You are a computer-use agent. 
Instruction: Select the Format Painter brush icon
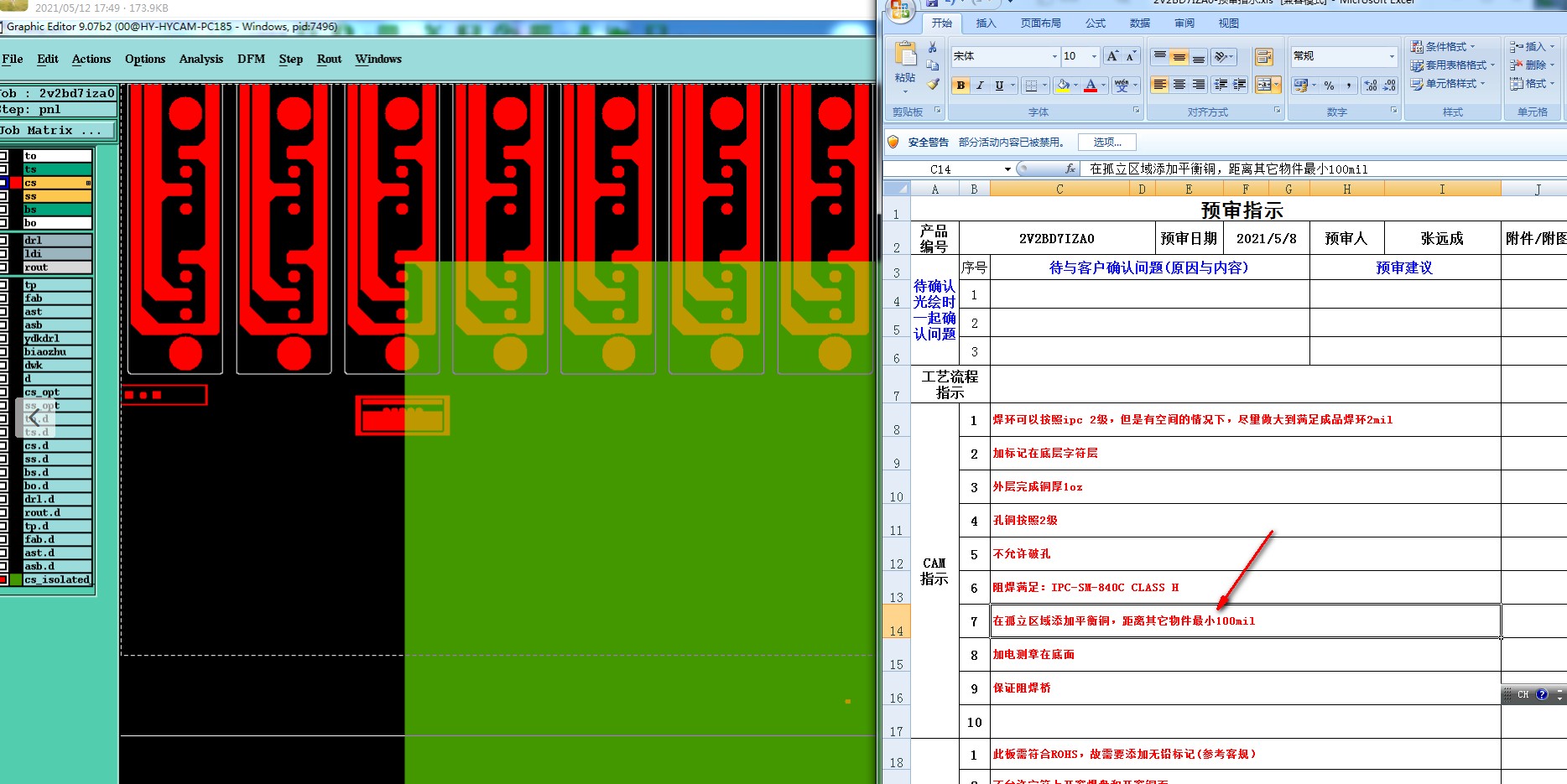click(x=933, y=84)
